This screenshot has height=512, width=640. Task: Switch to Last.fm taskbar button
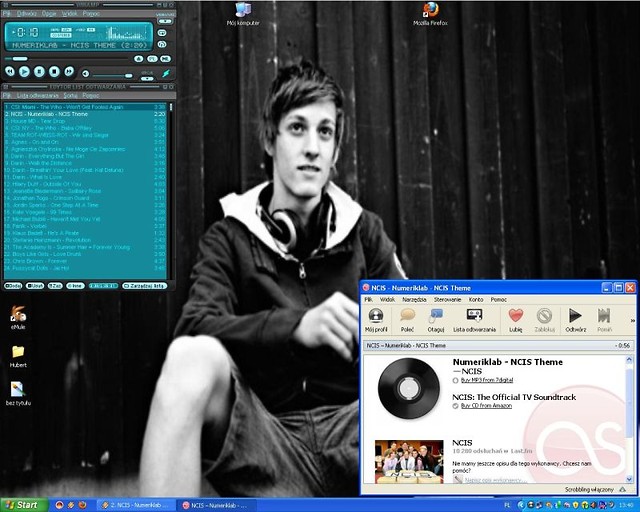(216, 505)
